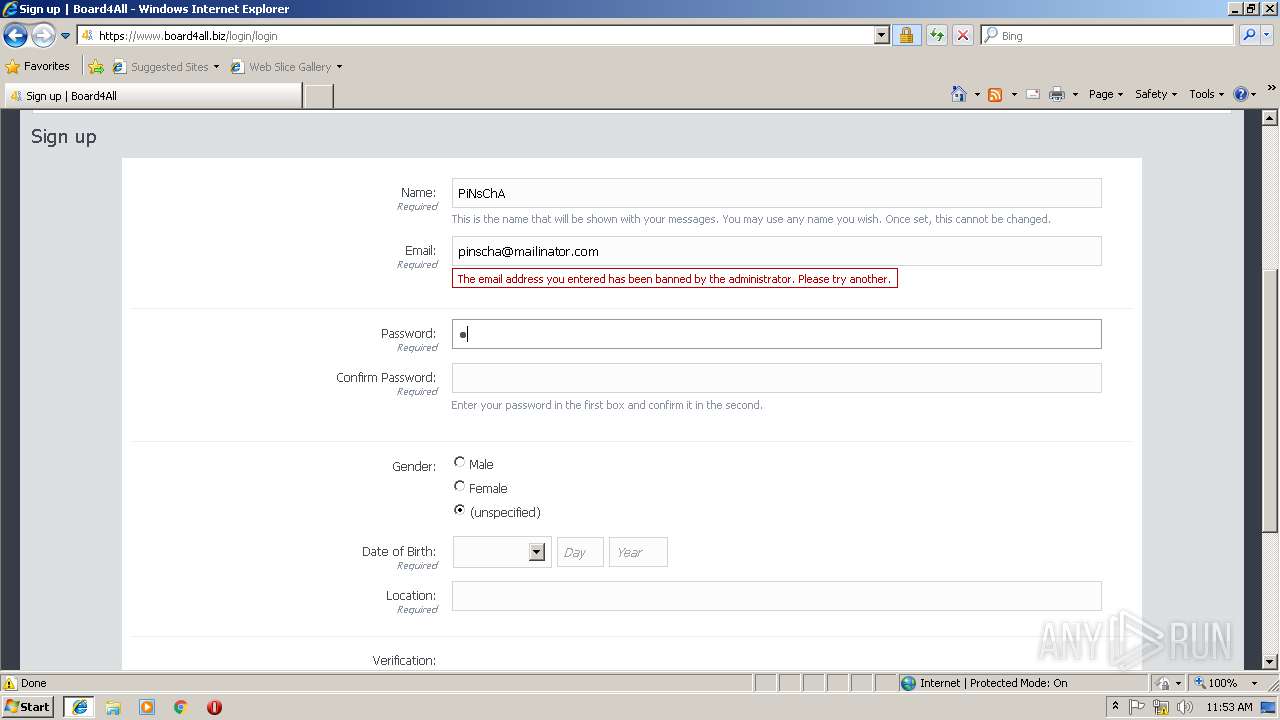Click the scrollbar up arrow

(1270, 118)
